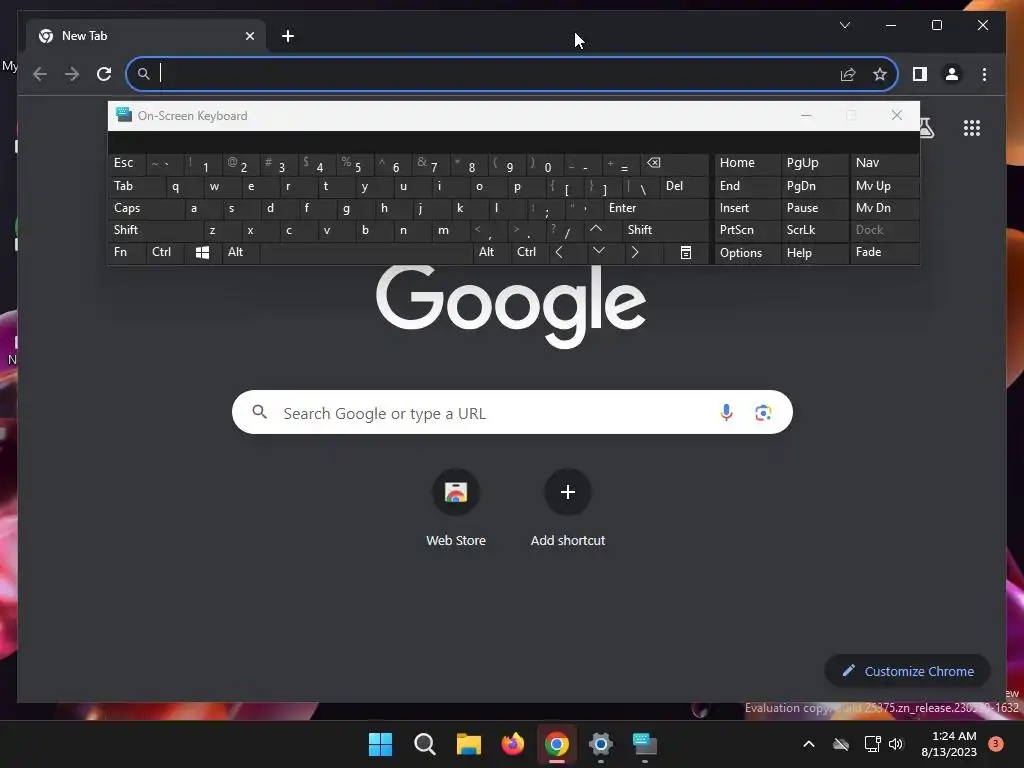Click Help key on On-Screen Keyboard
The height and width of the screenshot is (768, 1024).
(814, 253)
